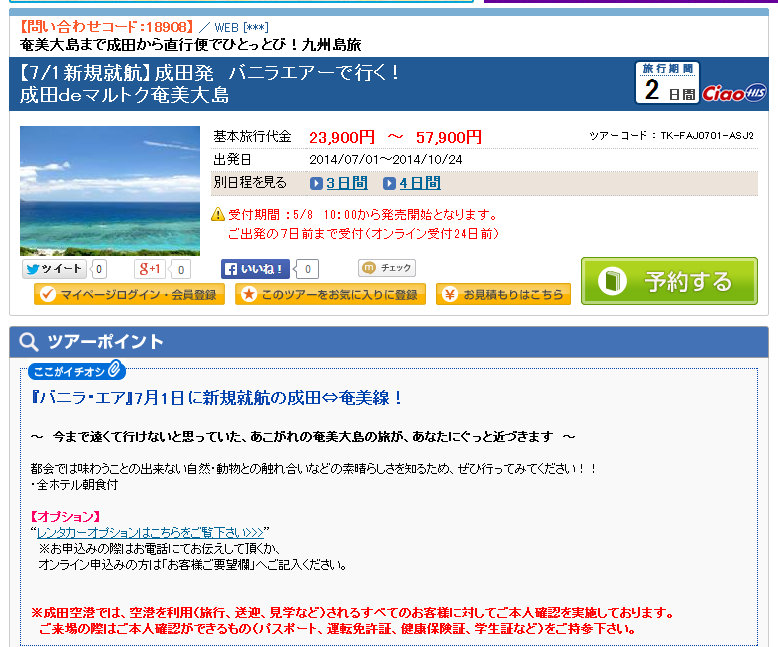Add tour via このツアーをお気に入りに登録

click(330, 294)
